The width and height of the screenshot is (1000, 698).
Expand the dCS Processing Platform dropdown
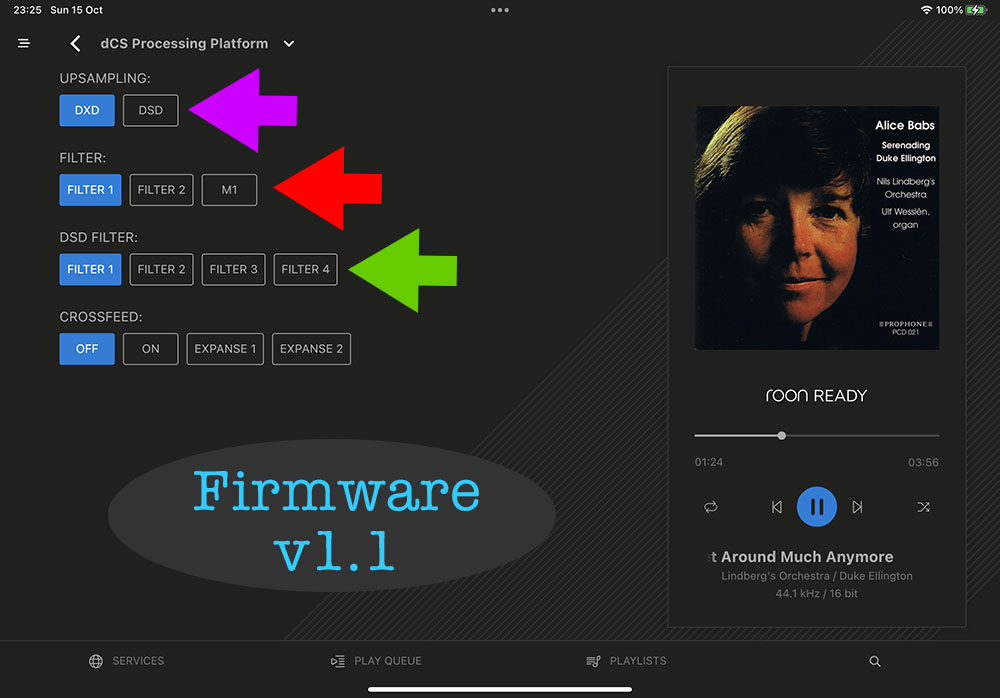pos(289,43)
